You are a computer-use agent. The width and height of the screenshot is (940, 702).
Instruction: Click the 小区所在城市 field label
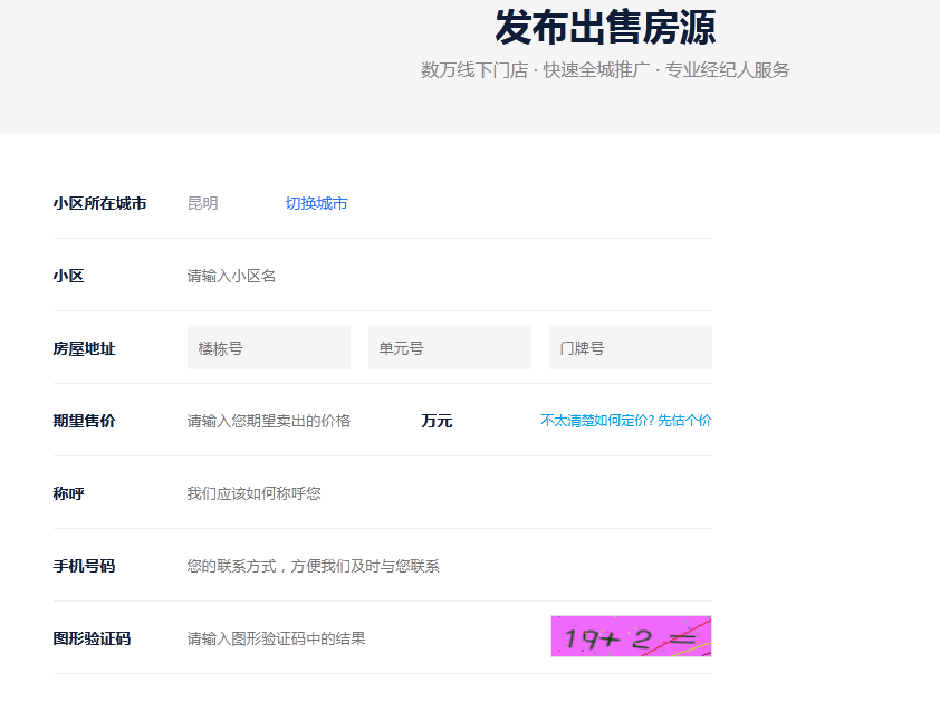tap(100, 203)
